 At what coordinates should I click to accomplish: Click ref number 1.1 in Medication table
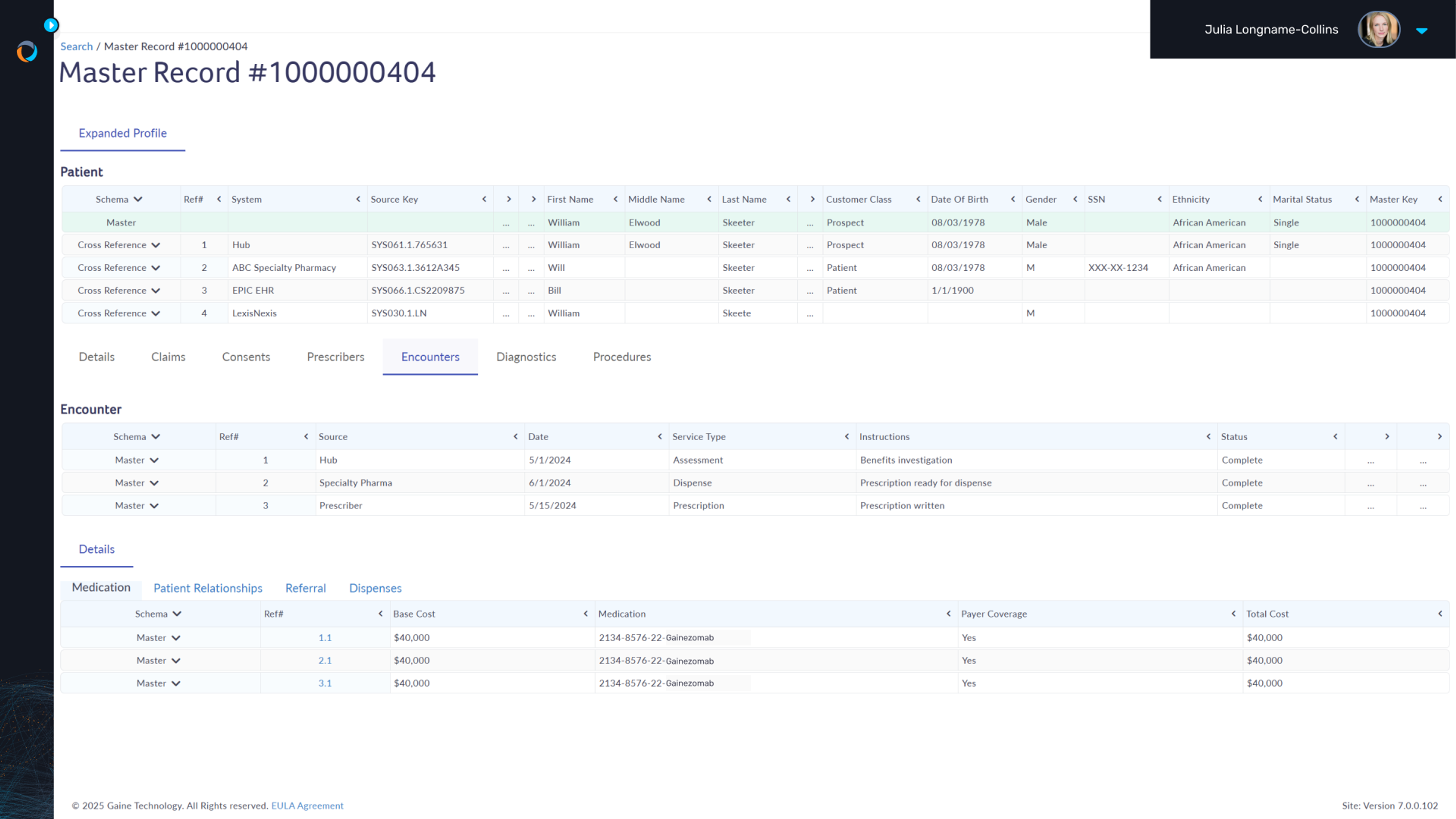coord(324,637)
